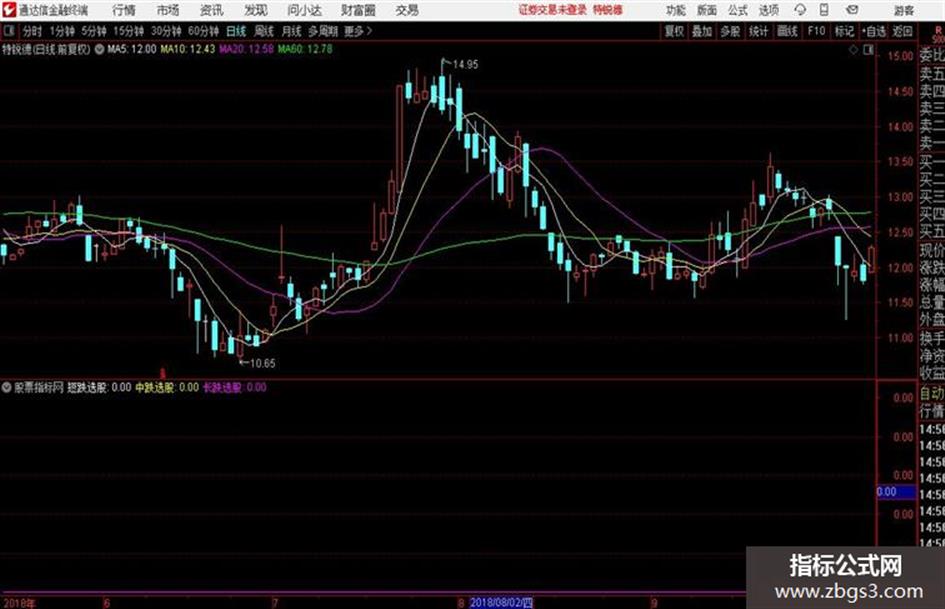945x609 pixels.
Task: Open the 公式 menu
Action: (x=738, y=10)
